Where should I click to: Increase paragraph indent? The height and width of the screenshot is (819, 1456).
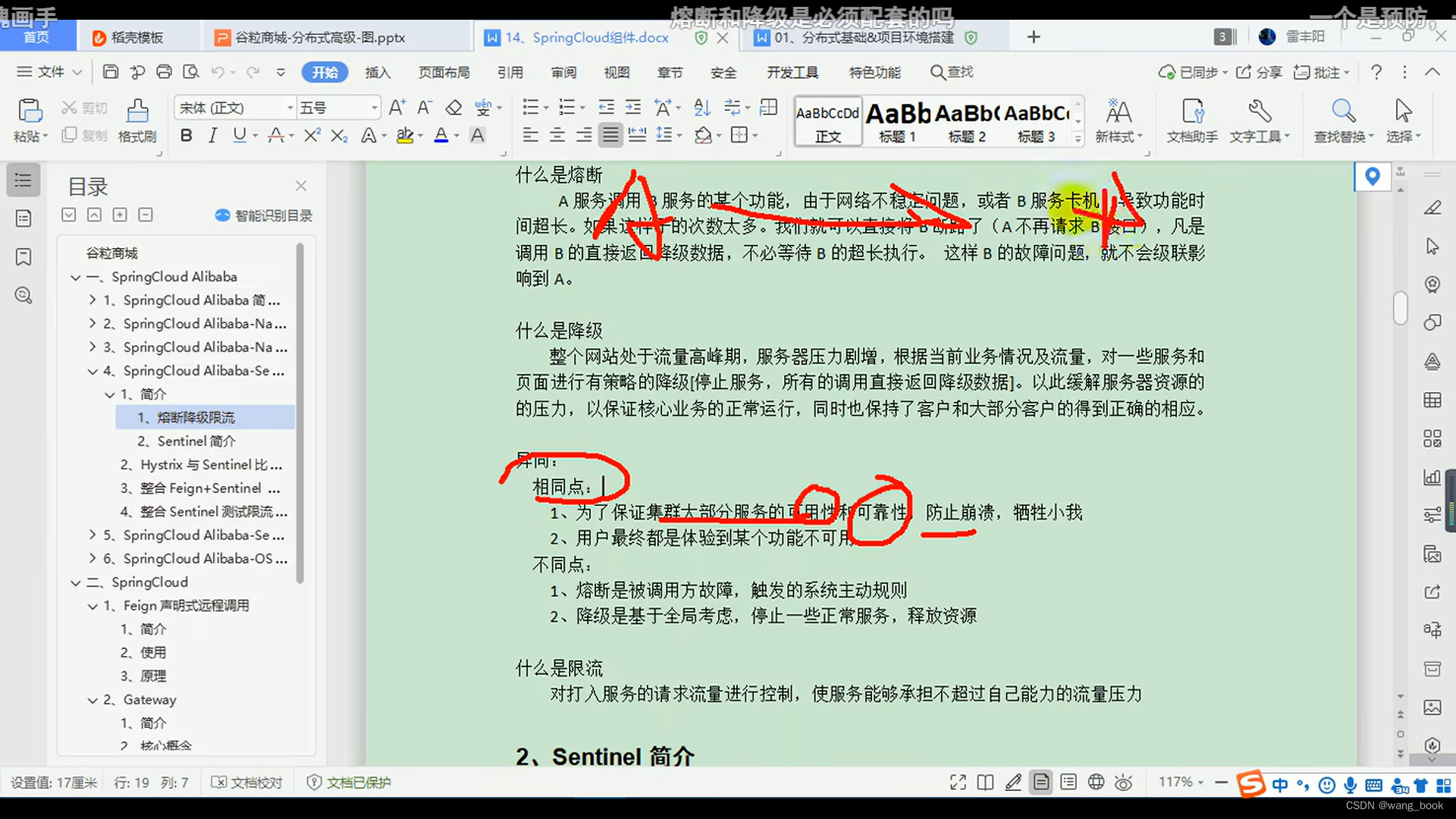(632, 107)
